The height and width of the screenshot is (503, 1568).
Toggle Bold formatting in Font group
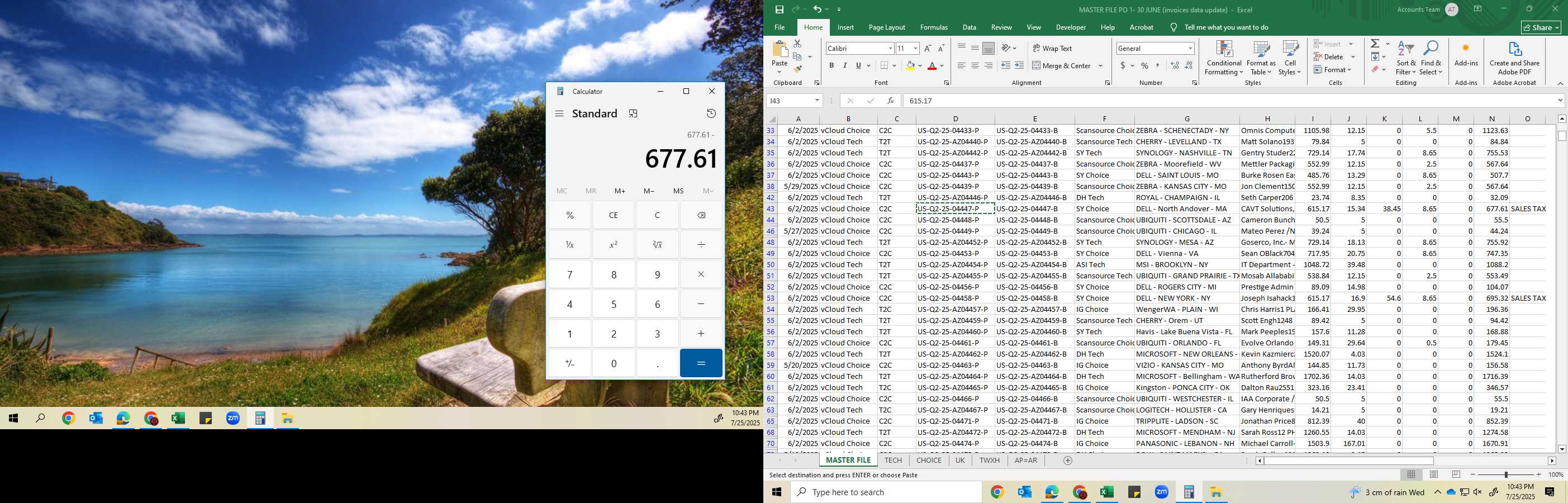831,65
